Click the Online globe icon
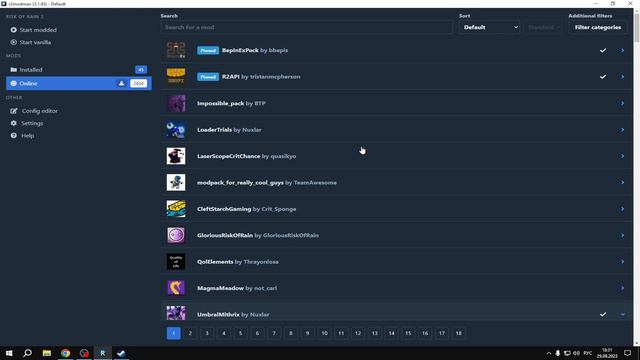 tap(13, 83)
